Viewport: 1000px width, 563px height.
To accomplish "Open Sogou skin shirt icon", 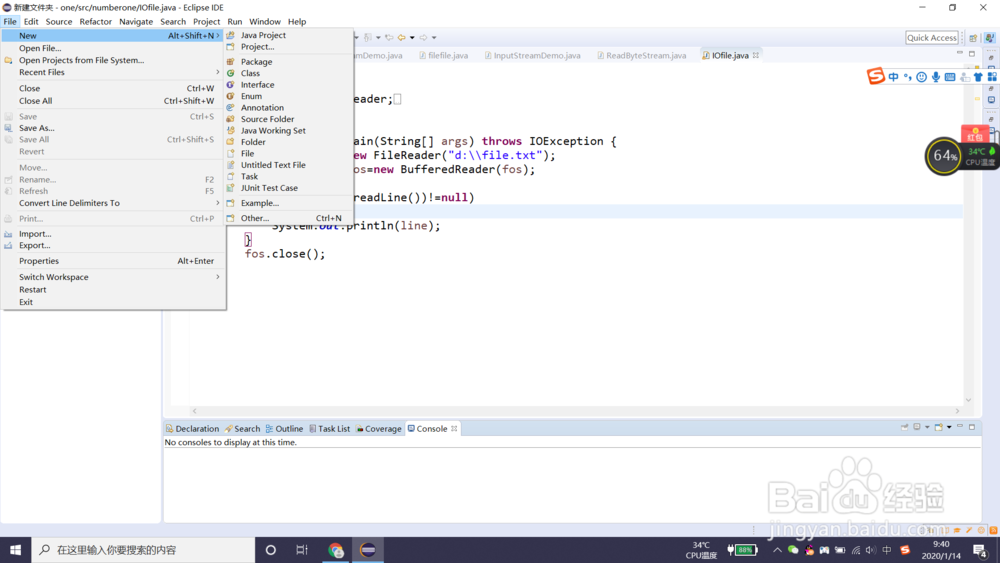I will pyautogui.click(x=978, y=77).
